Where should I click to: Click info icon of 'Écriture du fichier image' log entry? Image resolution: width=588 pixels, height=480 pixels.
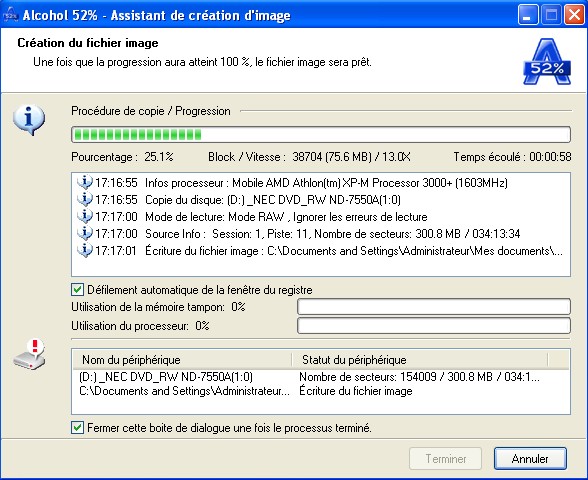(x=84, y=250)
